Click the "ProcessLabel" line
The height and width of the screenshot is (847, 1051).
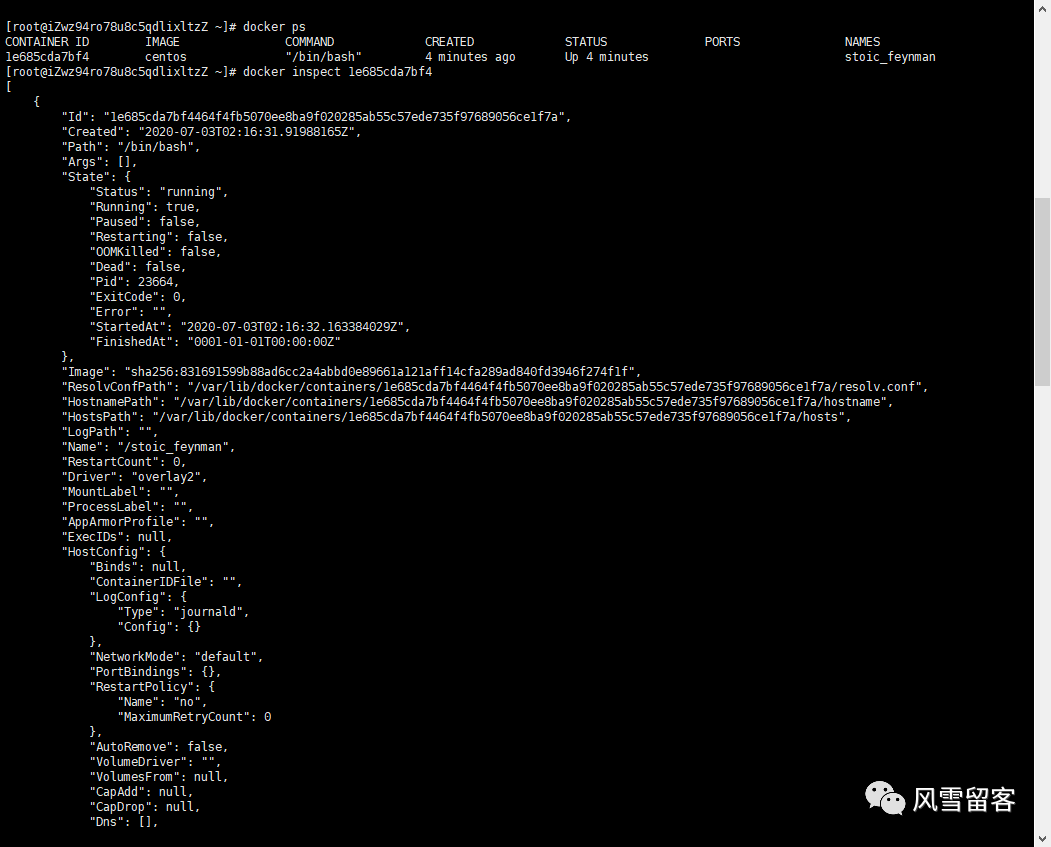(x=127, y=507)
